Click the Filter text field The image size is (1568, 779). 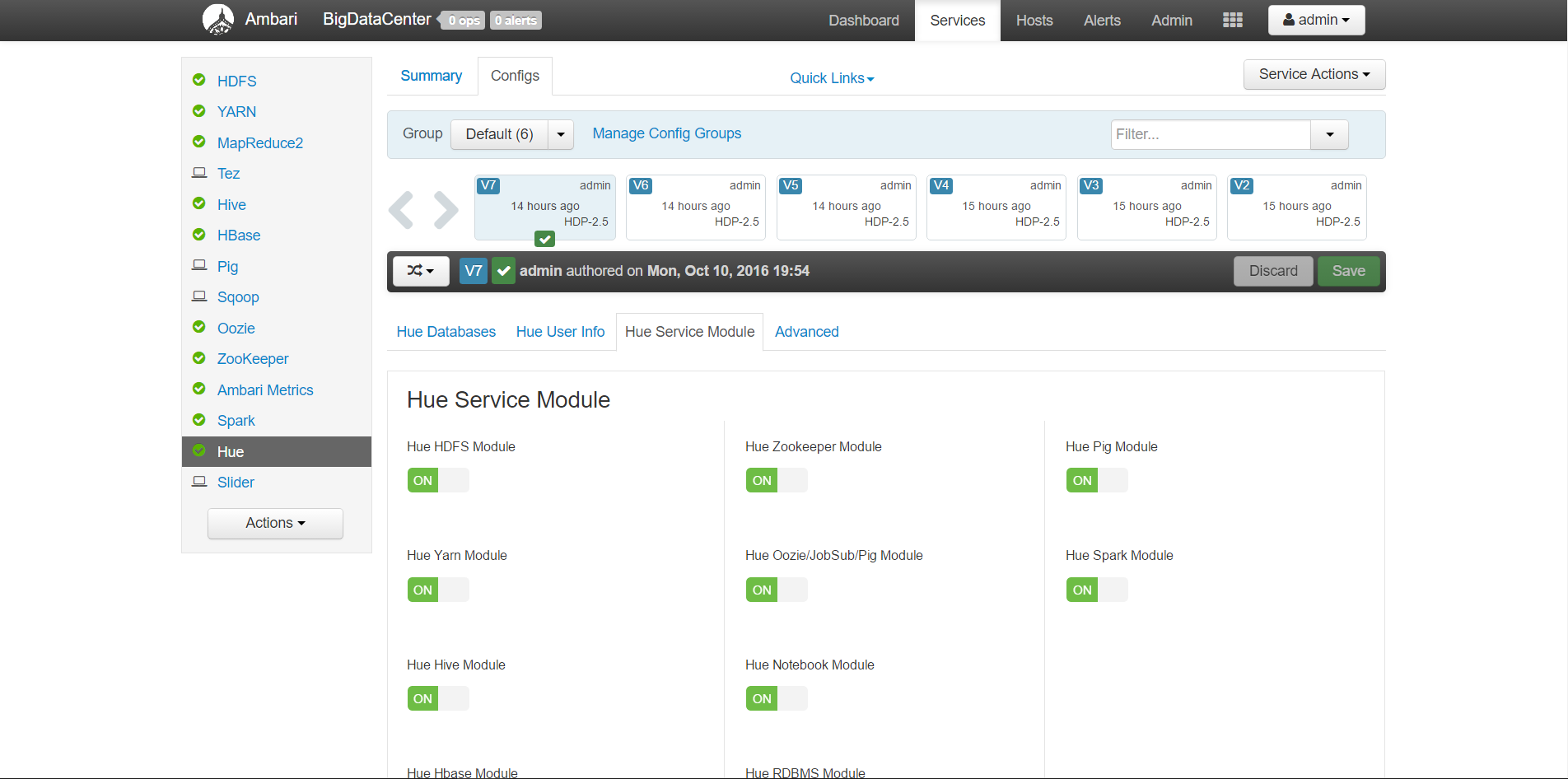click(1211, 134)
